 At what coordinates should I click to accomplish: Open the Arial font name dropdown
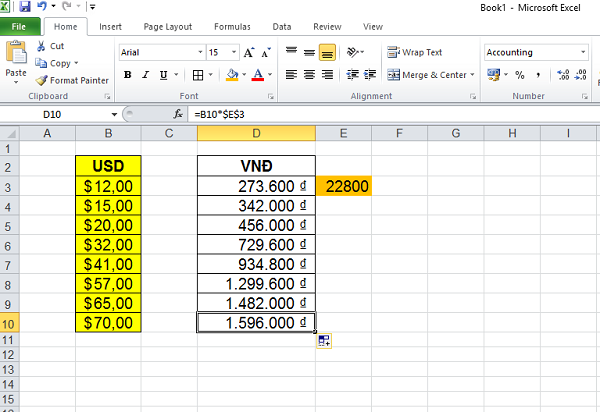197,52
